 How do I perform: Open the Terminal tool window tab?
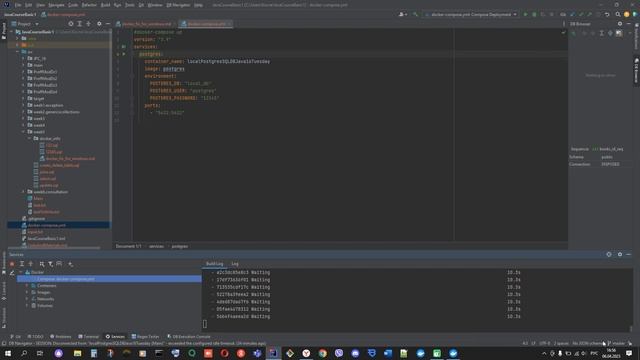click(88, 337)
